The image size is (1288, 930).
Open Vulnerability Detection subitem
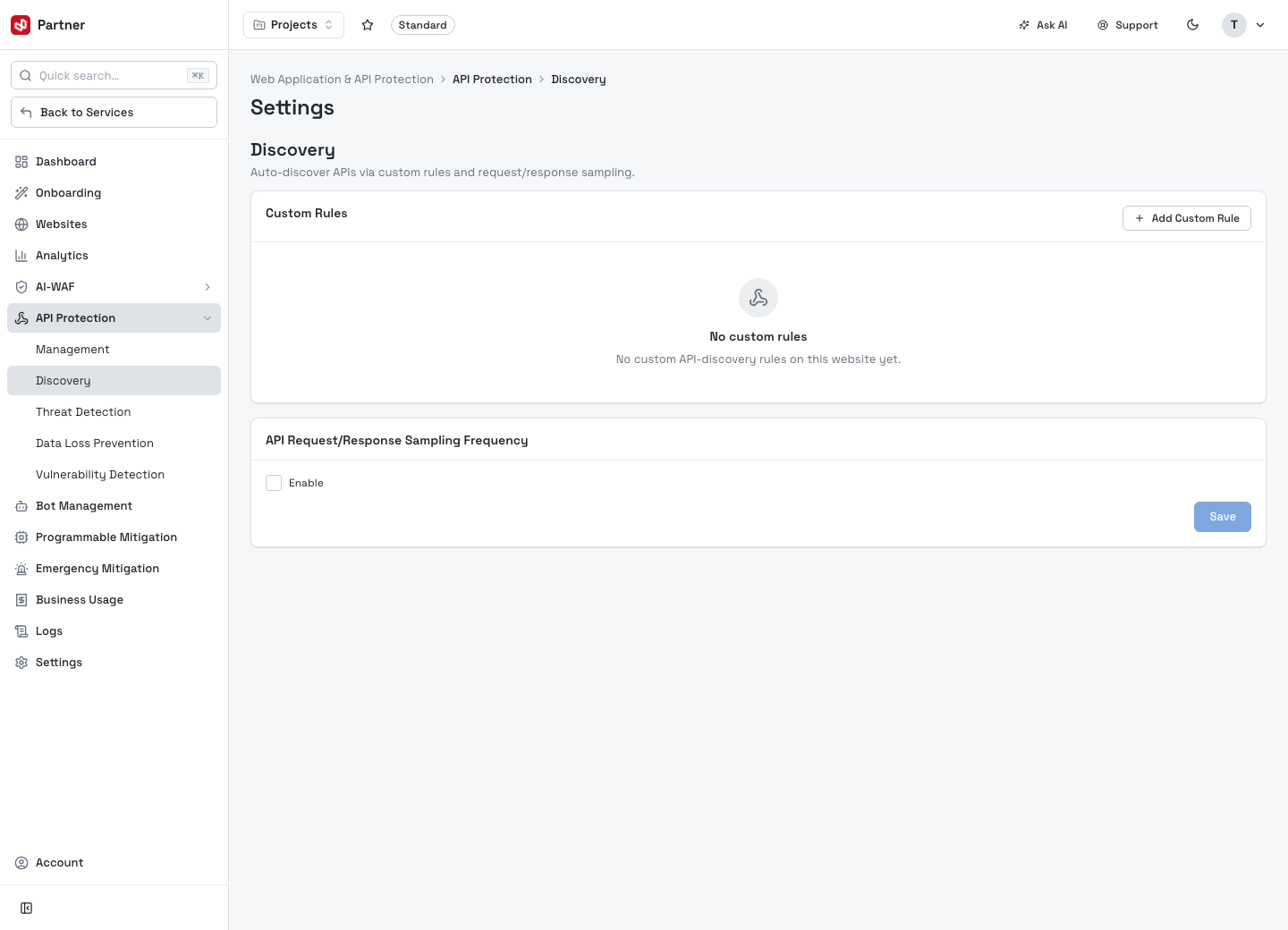[x=114, y=475]
